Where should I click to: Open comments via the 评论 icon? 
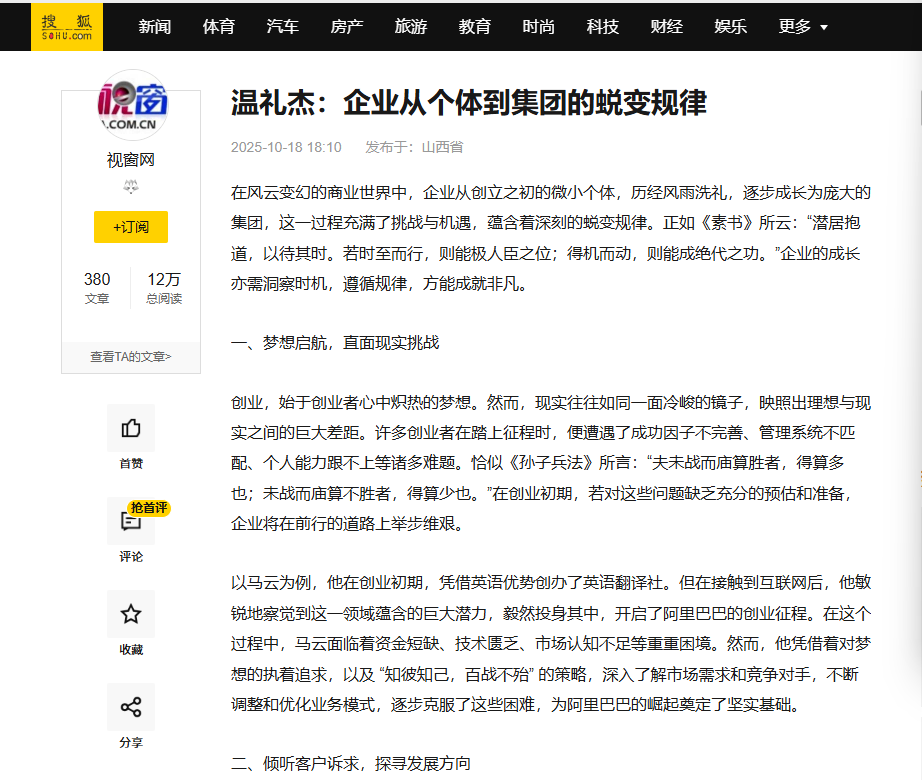[x=131, y=524]
